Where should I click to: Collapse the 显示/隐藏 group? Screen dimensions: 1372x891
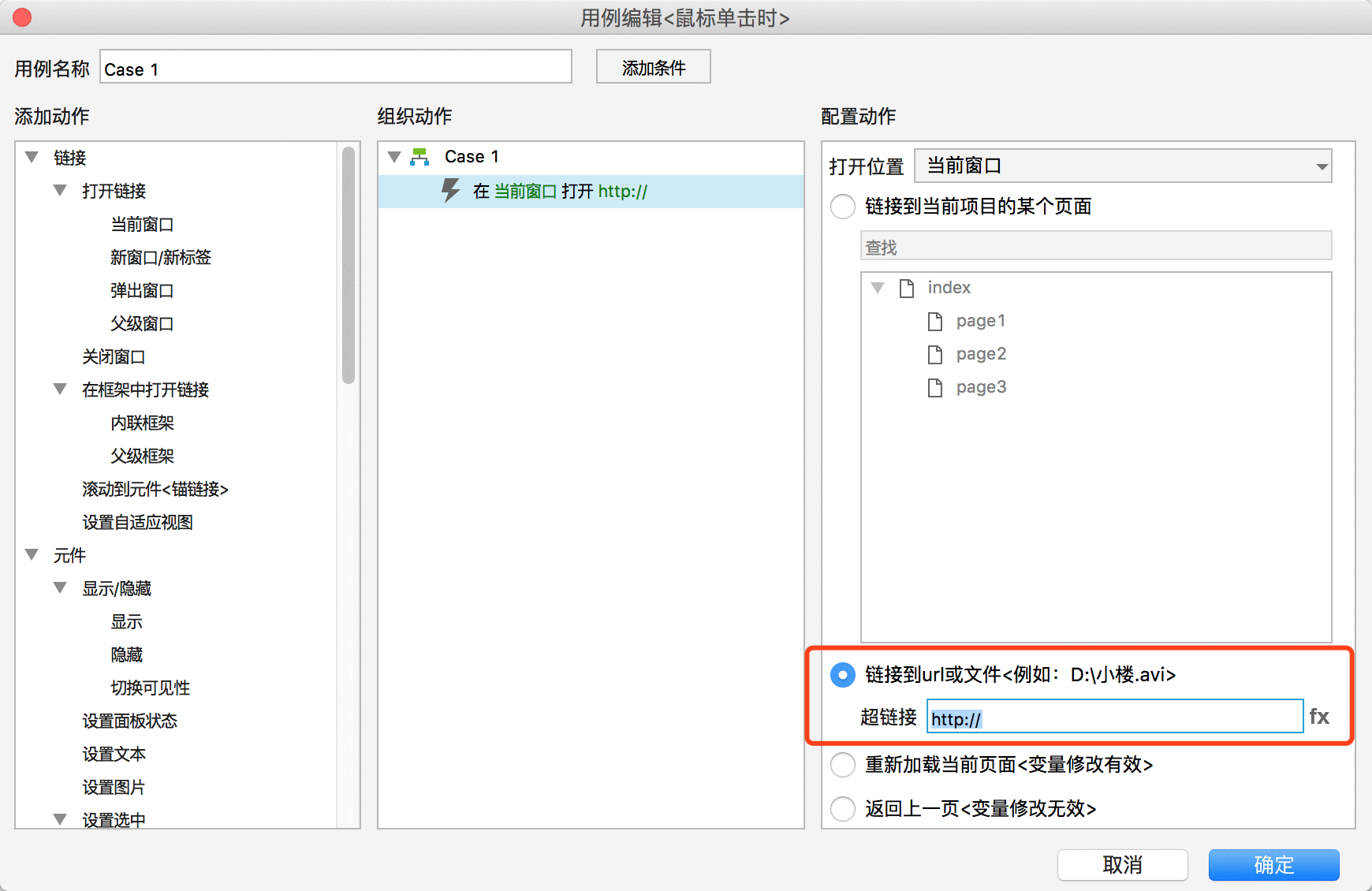click(x=60, y=588)
